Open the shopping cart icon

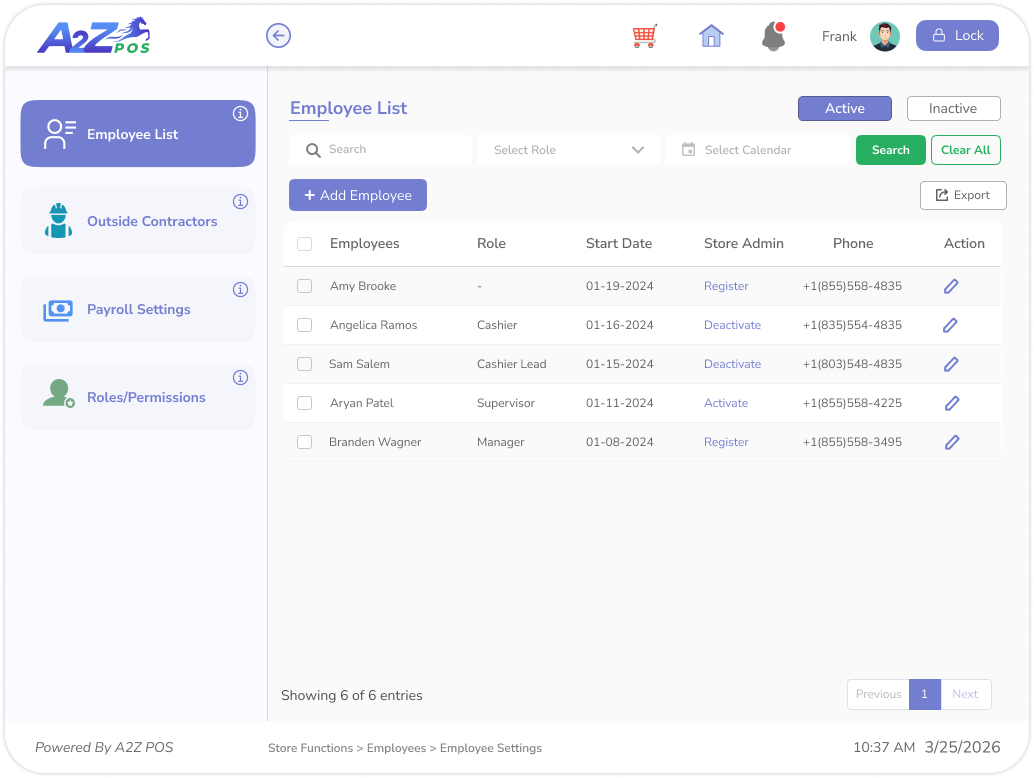[x=644, y=35]
